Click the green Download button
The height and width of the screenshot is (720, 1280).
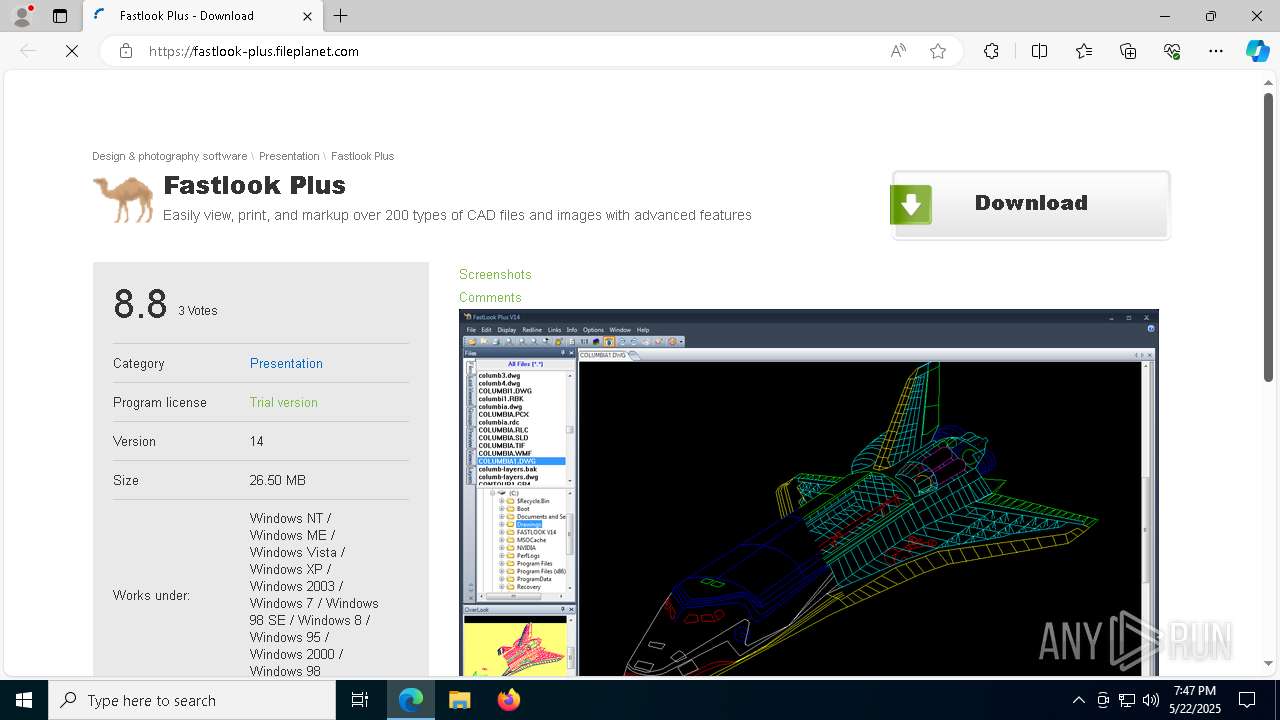[1030, 204]
